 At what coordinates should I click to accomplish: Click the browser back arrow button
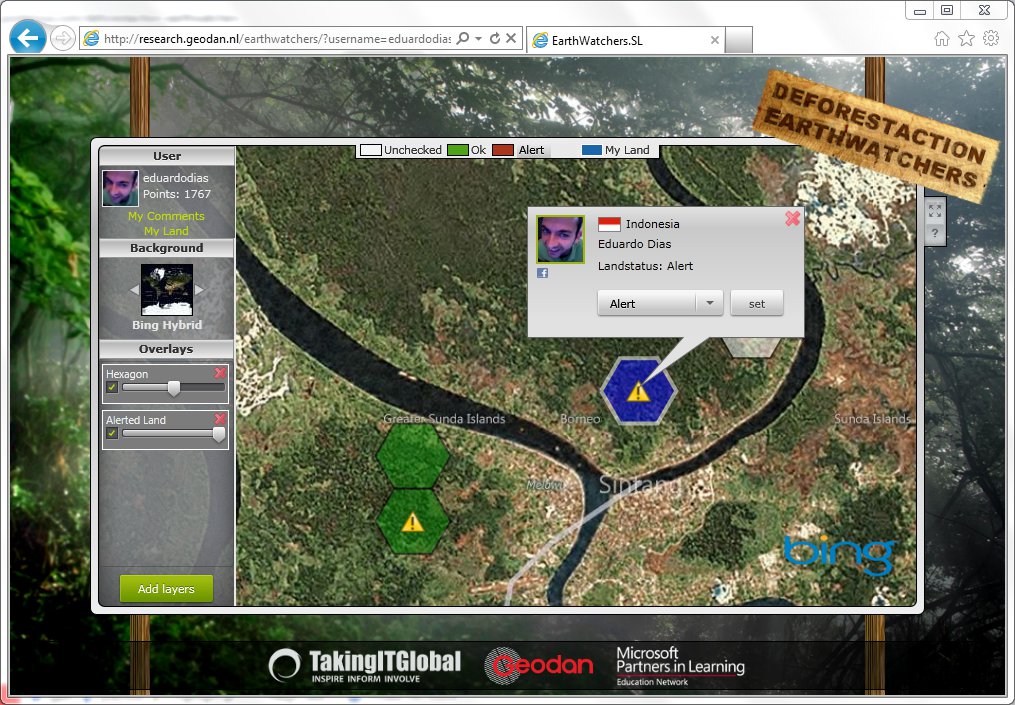pos(28,39)
